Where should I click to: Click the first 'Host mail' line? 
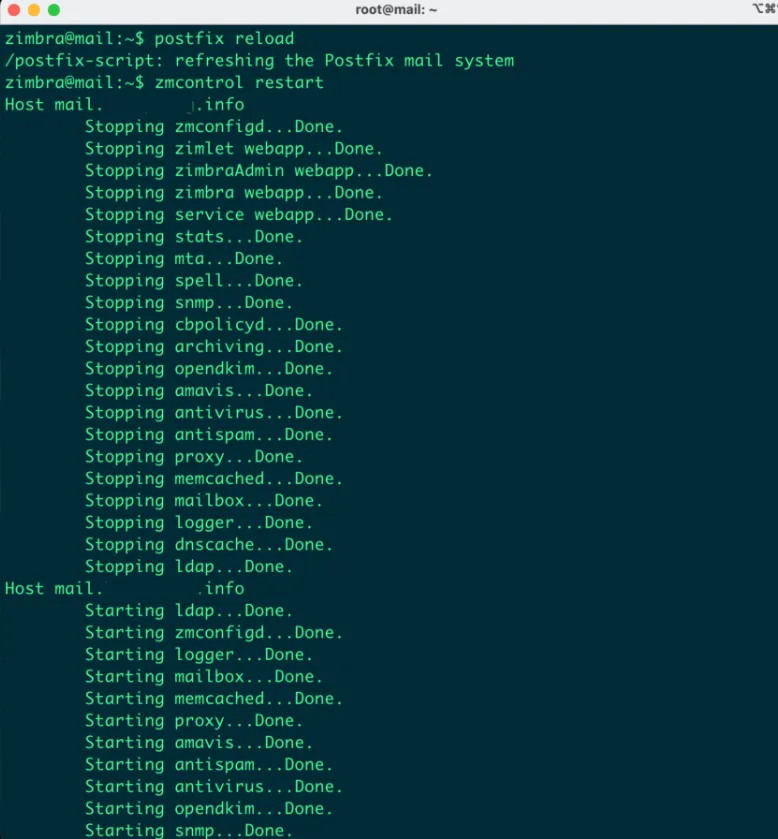124,105
